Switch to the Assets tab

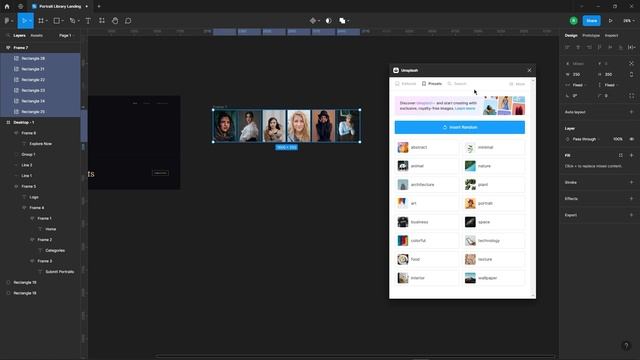[36, 36]
